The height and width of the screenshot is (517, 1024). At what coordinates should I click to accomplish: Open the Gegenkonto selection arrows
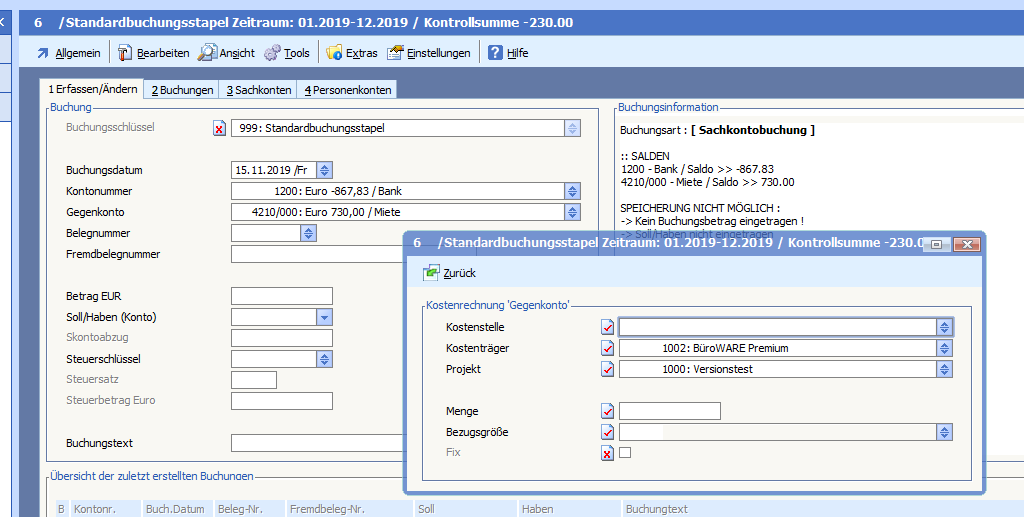click(x=572, y=212)
